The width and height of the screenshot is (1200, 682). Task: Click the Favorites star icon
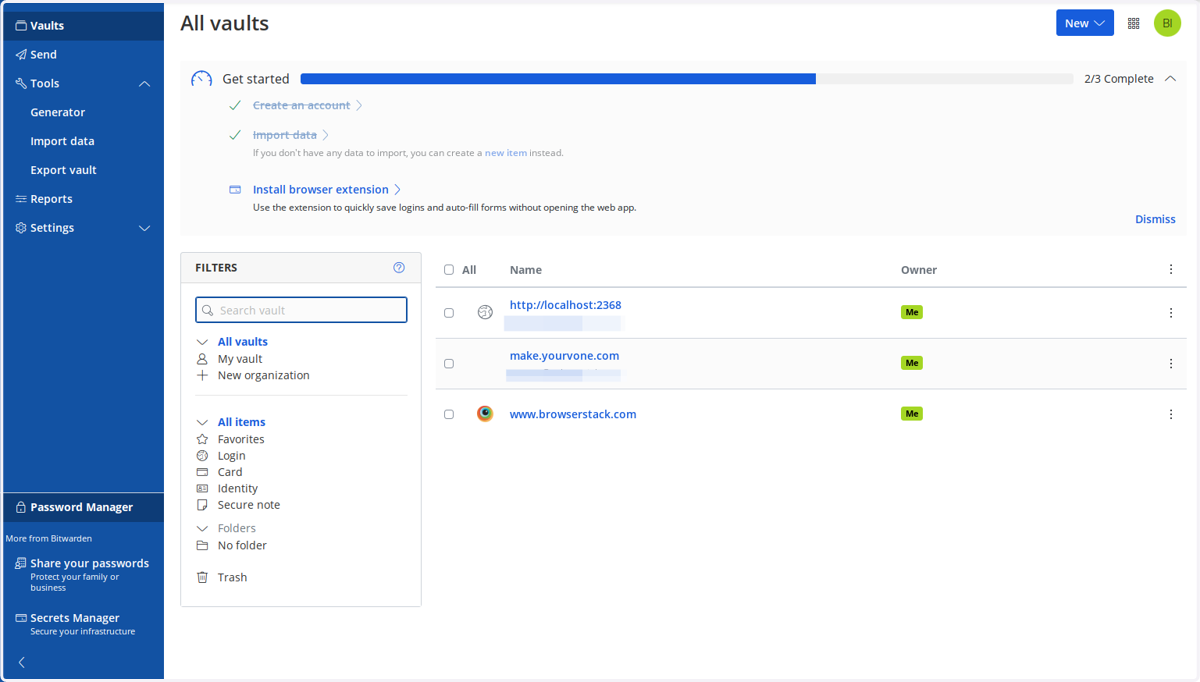(202, 439)
